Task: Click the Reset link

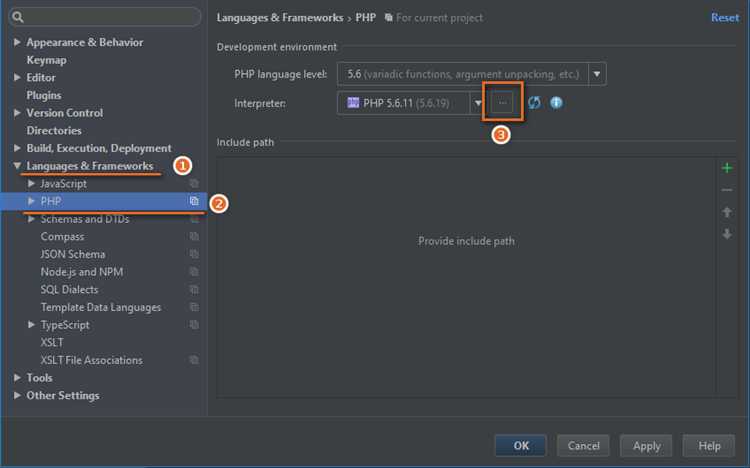Action: click(725, 18)
